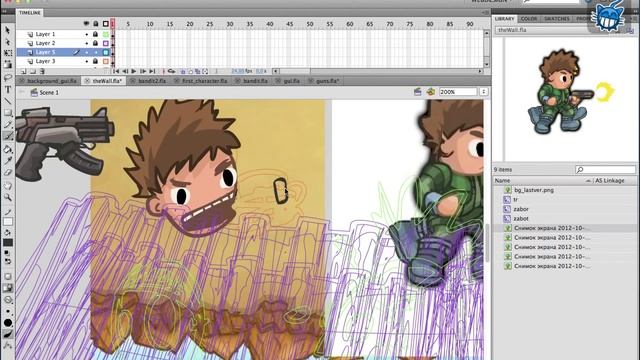Toggle visibility dot of Layer 1
Screen dimensions: 640x360
(87, 34)
